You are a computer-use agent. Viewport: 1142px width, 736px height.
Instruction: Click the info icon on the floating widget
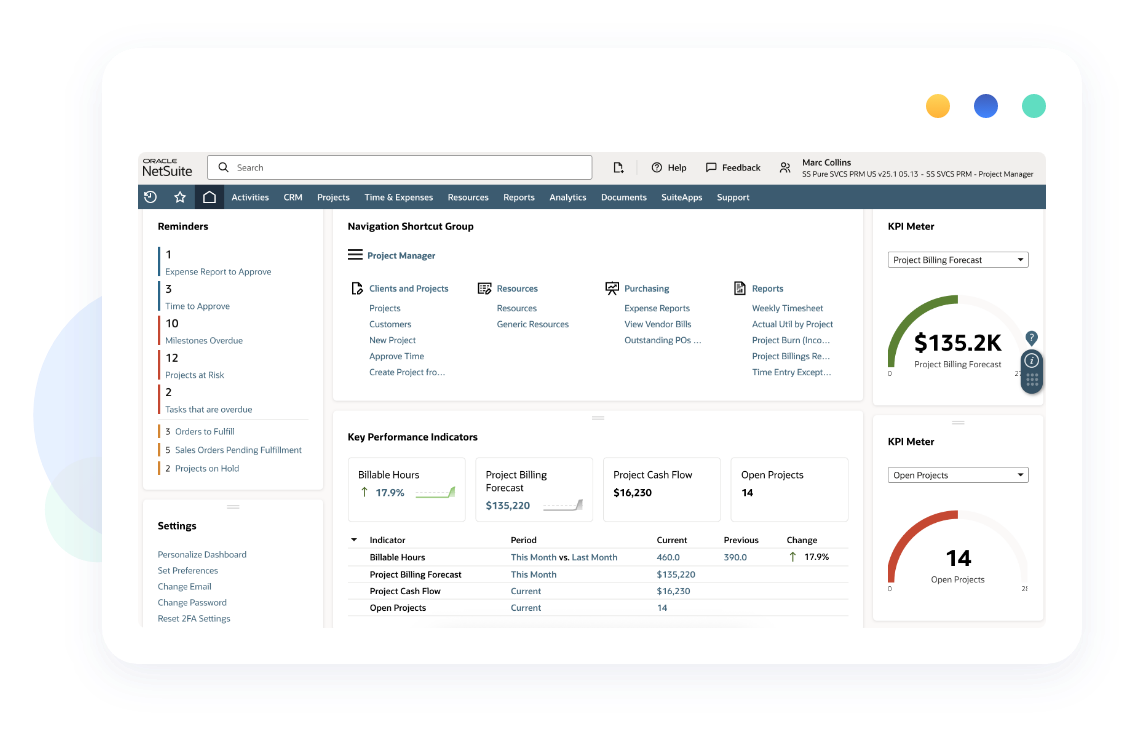coord(1032,360)
